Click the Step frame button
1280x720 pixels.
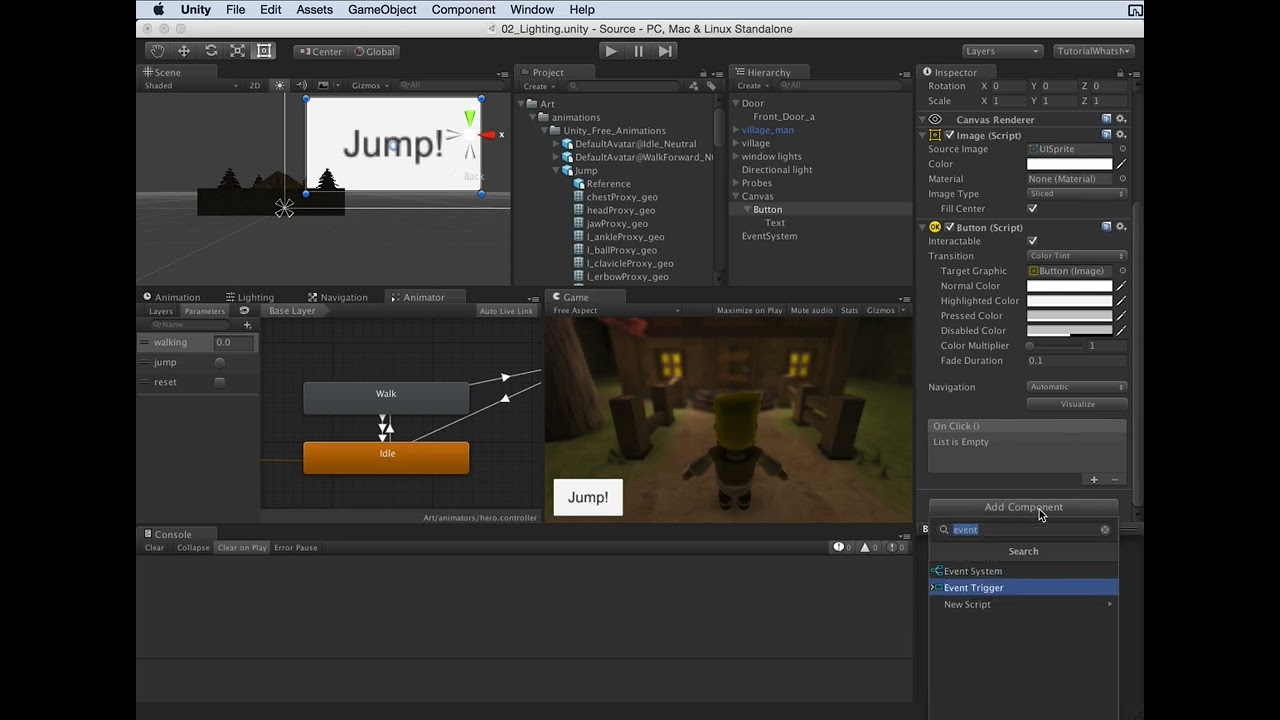(665, 51)
